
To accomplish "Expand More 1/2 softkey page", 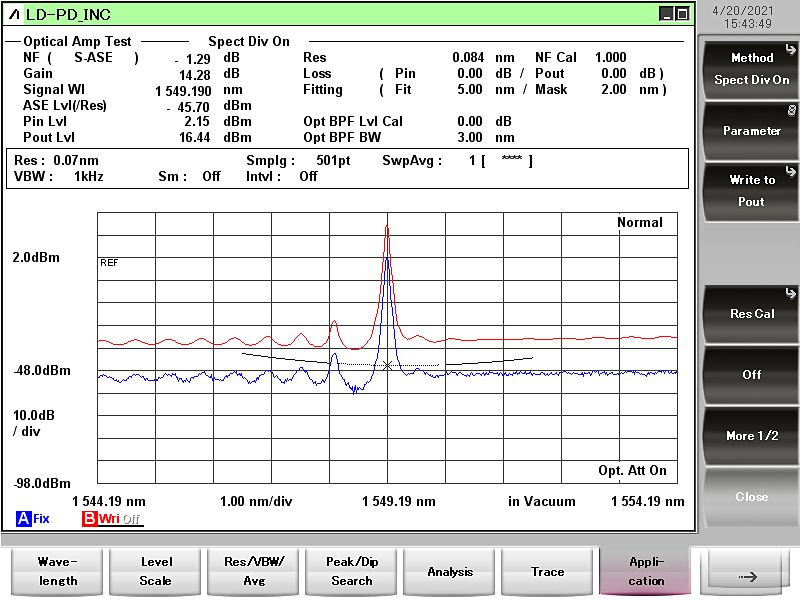I will [751, 436].
